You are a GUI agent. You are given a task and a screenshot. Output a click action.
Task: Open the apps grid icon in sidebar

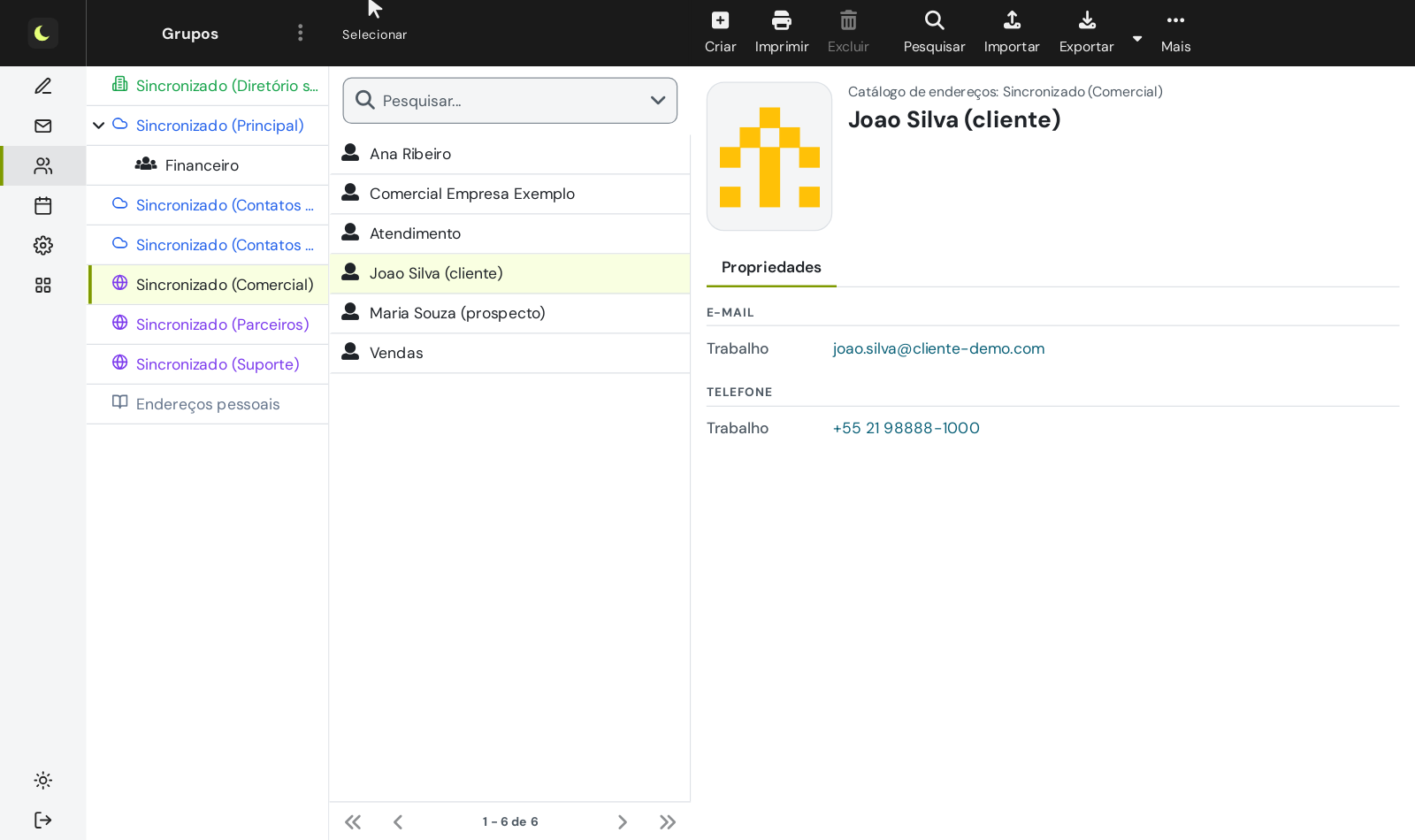42,285
